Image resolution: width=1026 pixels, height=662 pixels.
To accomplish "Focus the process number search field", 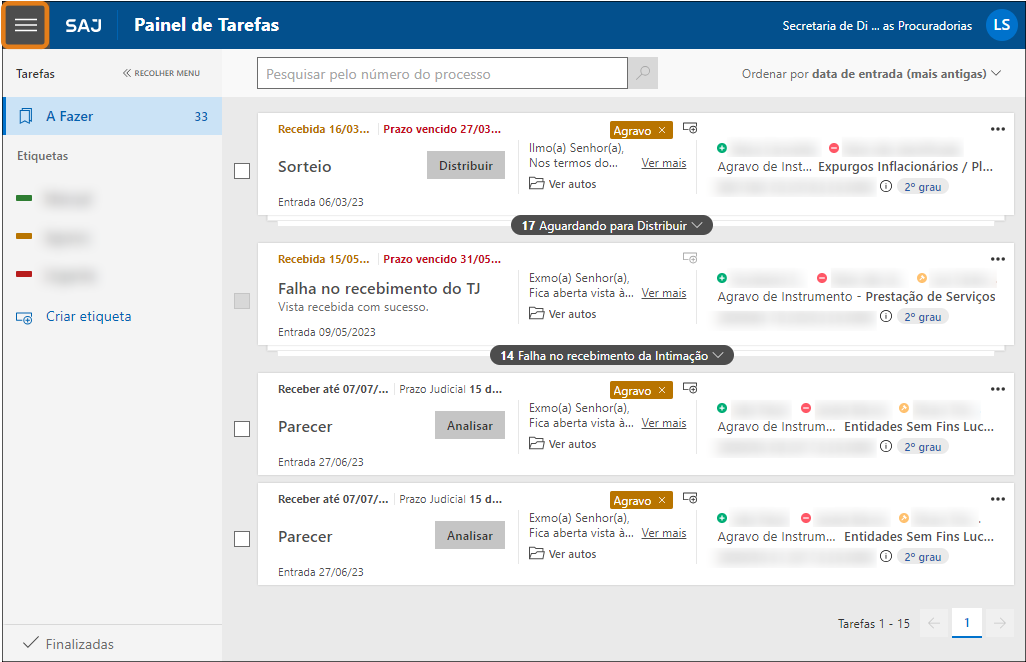I will 442,74.
